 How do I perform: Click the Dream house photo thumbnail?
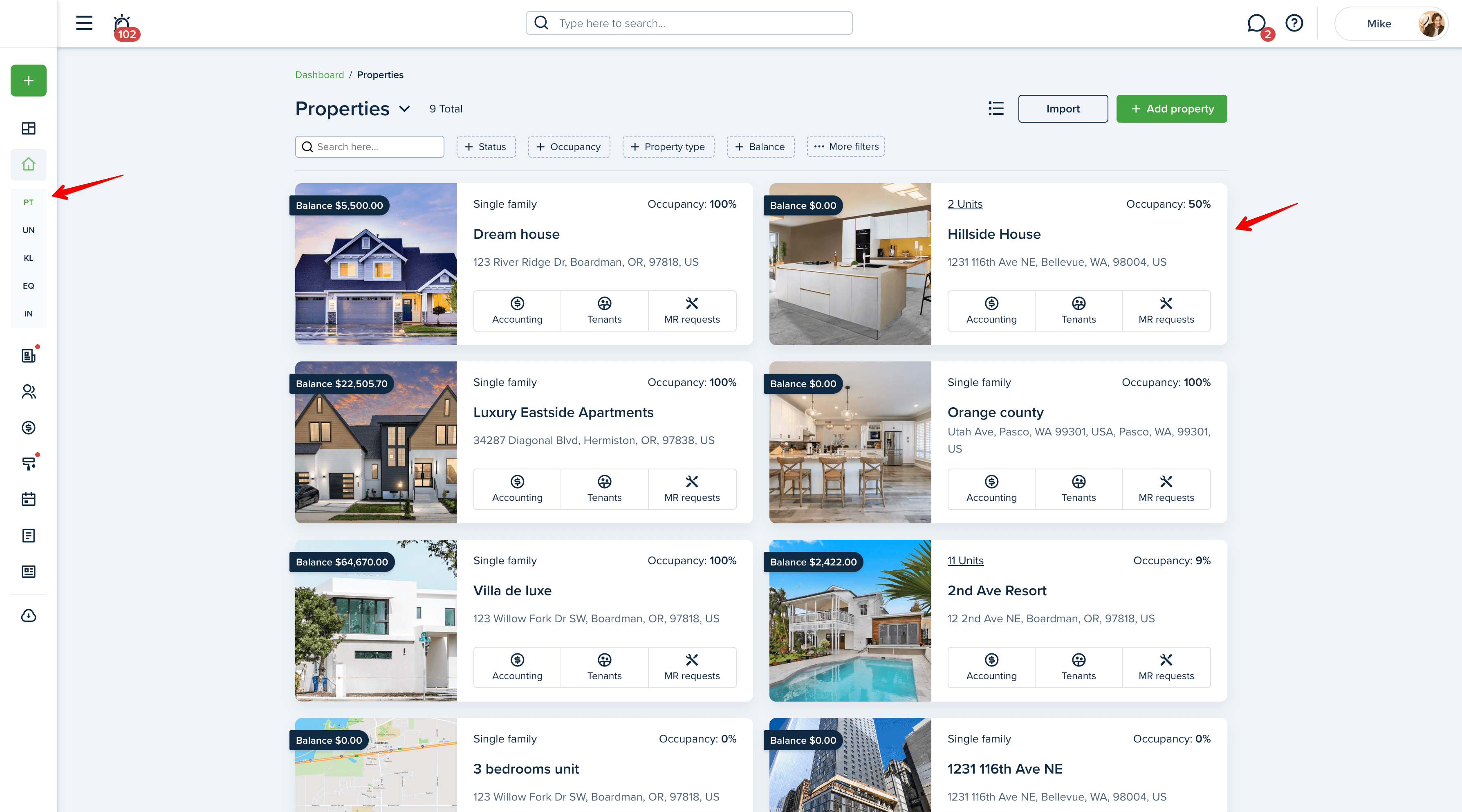coord(376,264)
